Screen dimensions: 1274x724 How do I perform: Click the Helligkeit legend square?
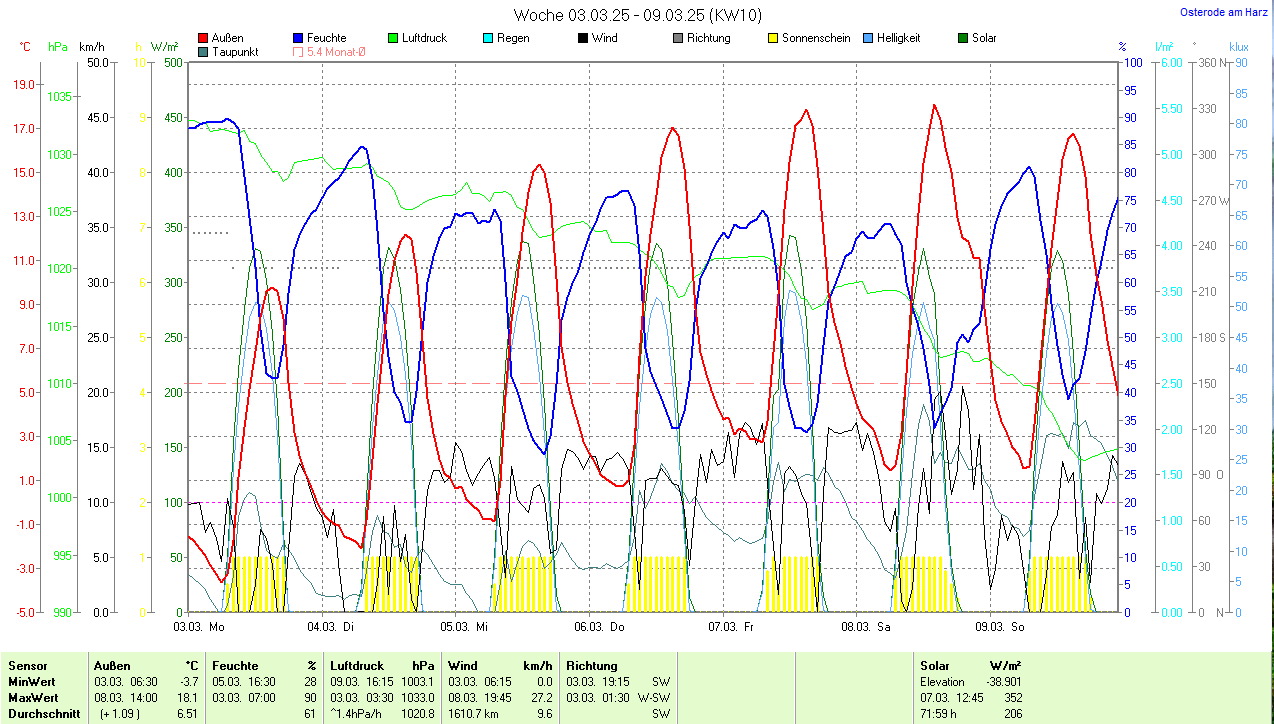point(867,38)
